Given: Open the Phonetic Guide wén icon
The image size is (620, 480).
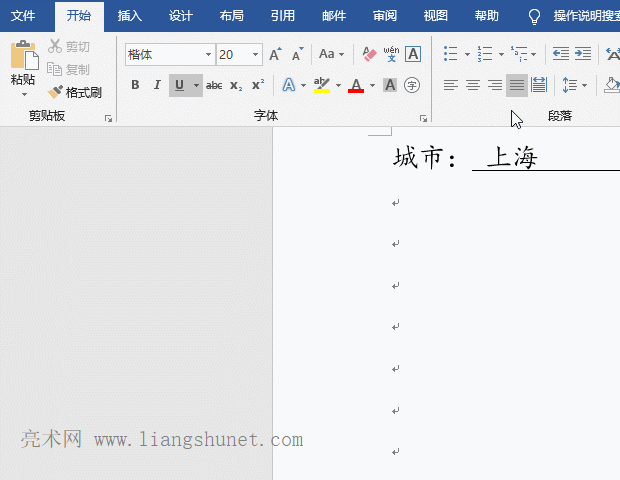Looking at the screenshot, I should (391, 54).
